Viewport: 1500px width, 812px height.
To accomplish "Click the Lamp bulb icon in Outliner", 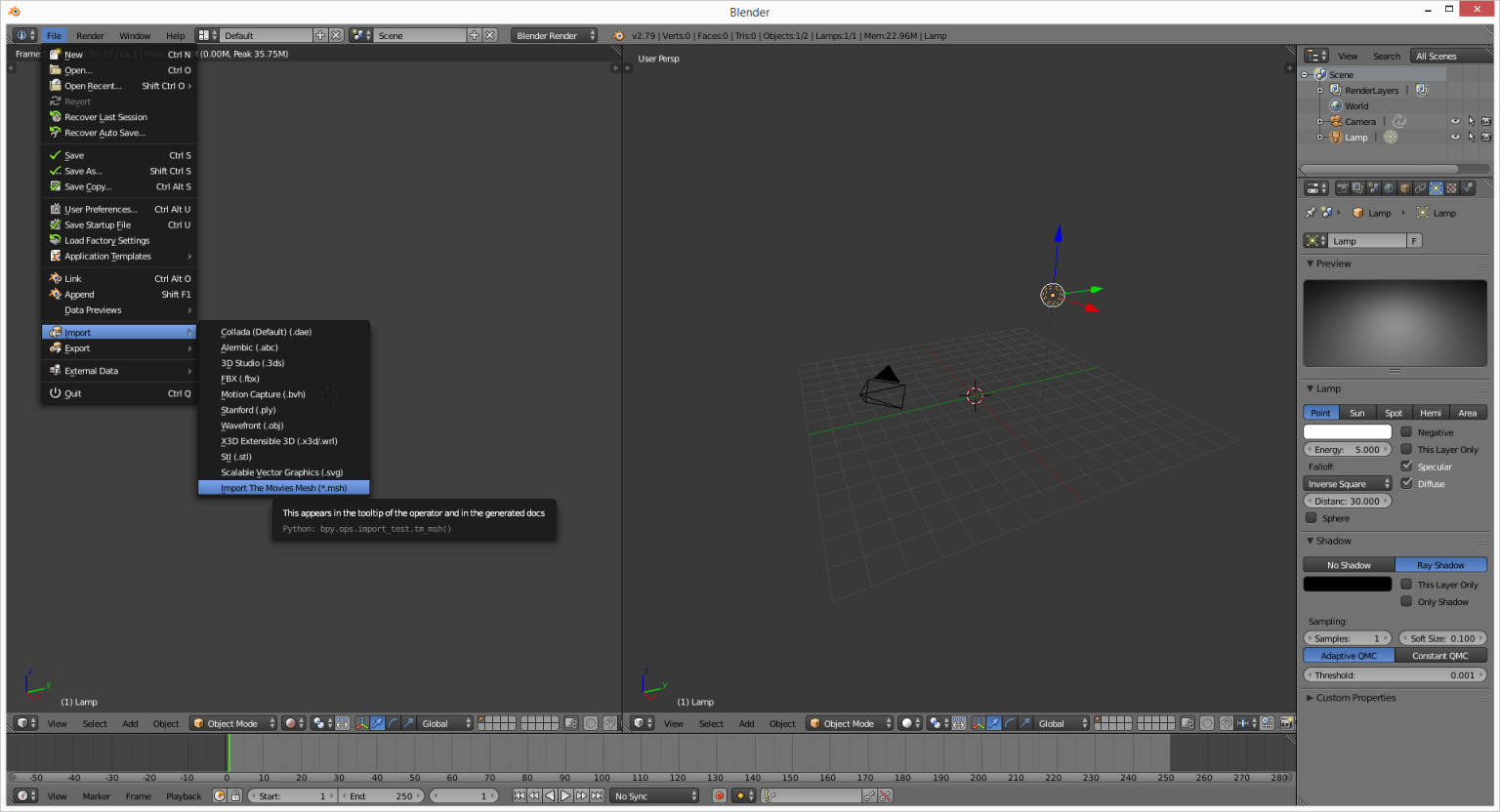I will point(1335,138).
